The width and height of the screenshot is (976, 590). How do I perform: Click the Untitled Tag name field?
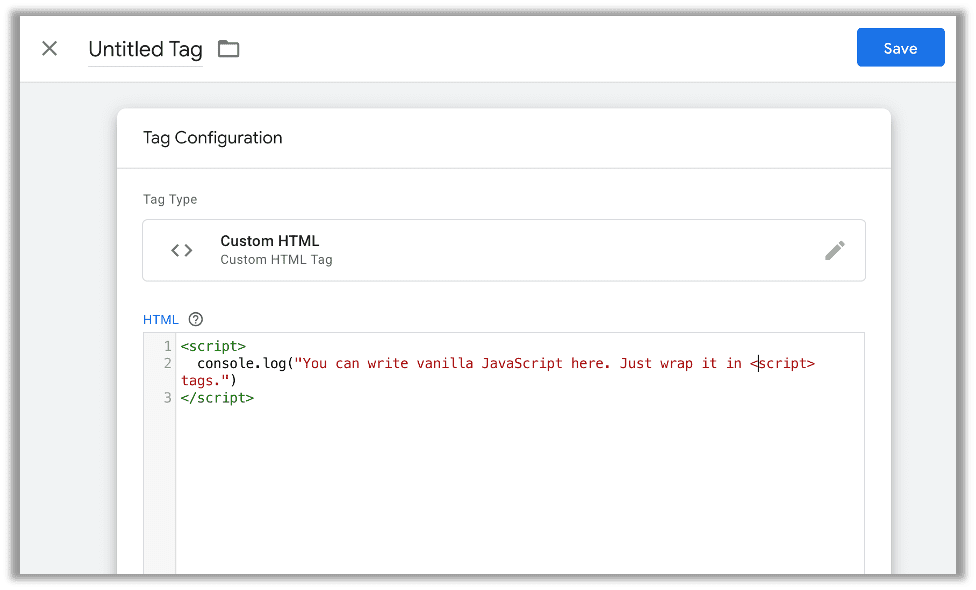tap(145, 48)
